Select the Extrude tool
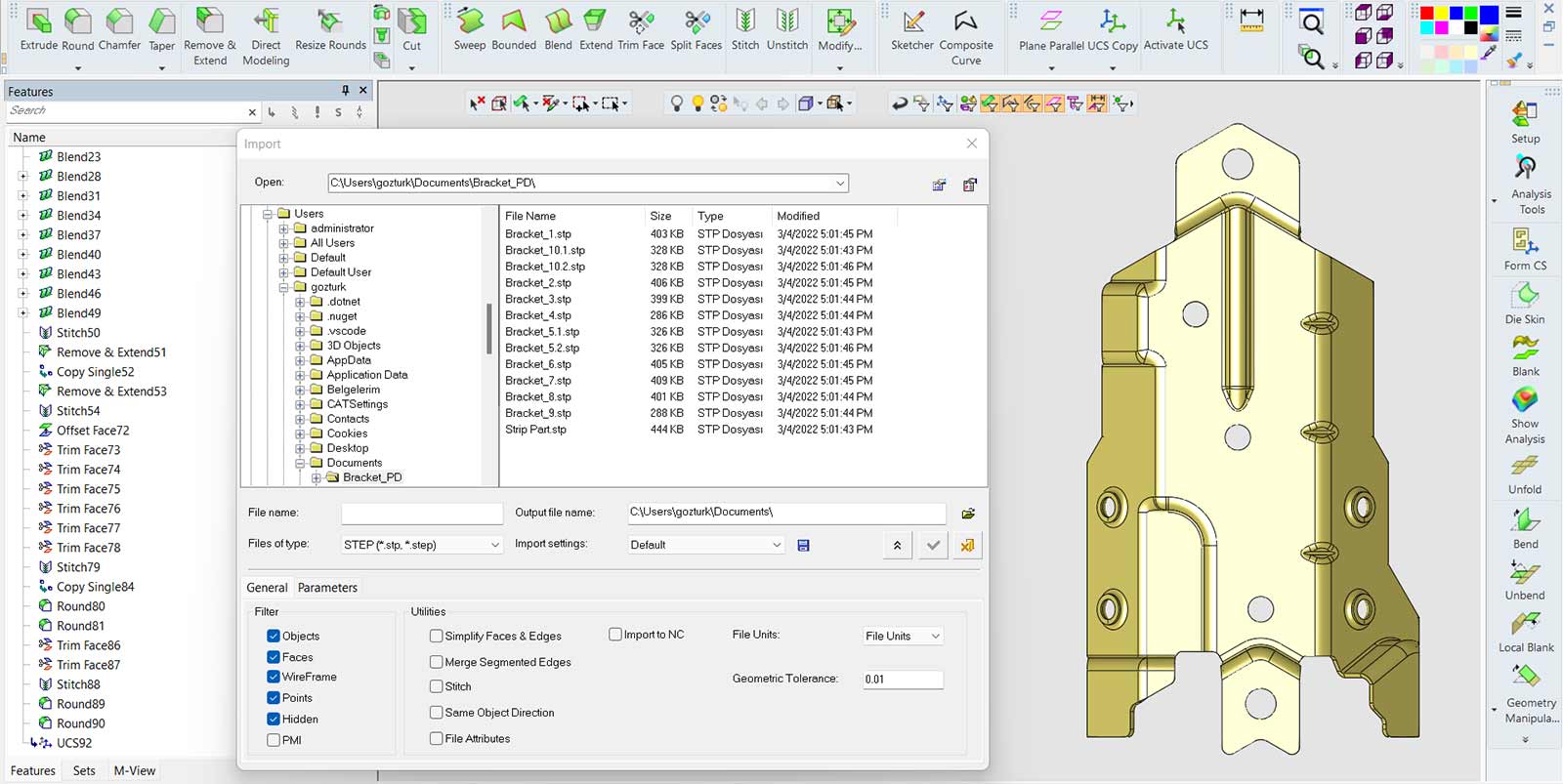This screenshot has width=1563, height=784. click(x=39, y=29)
